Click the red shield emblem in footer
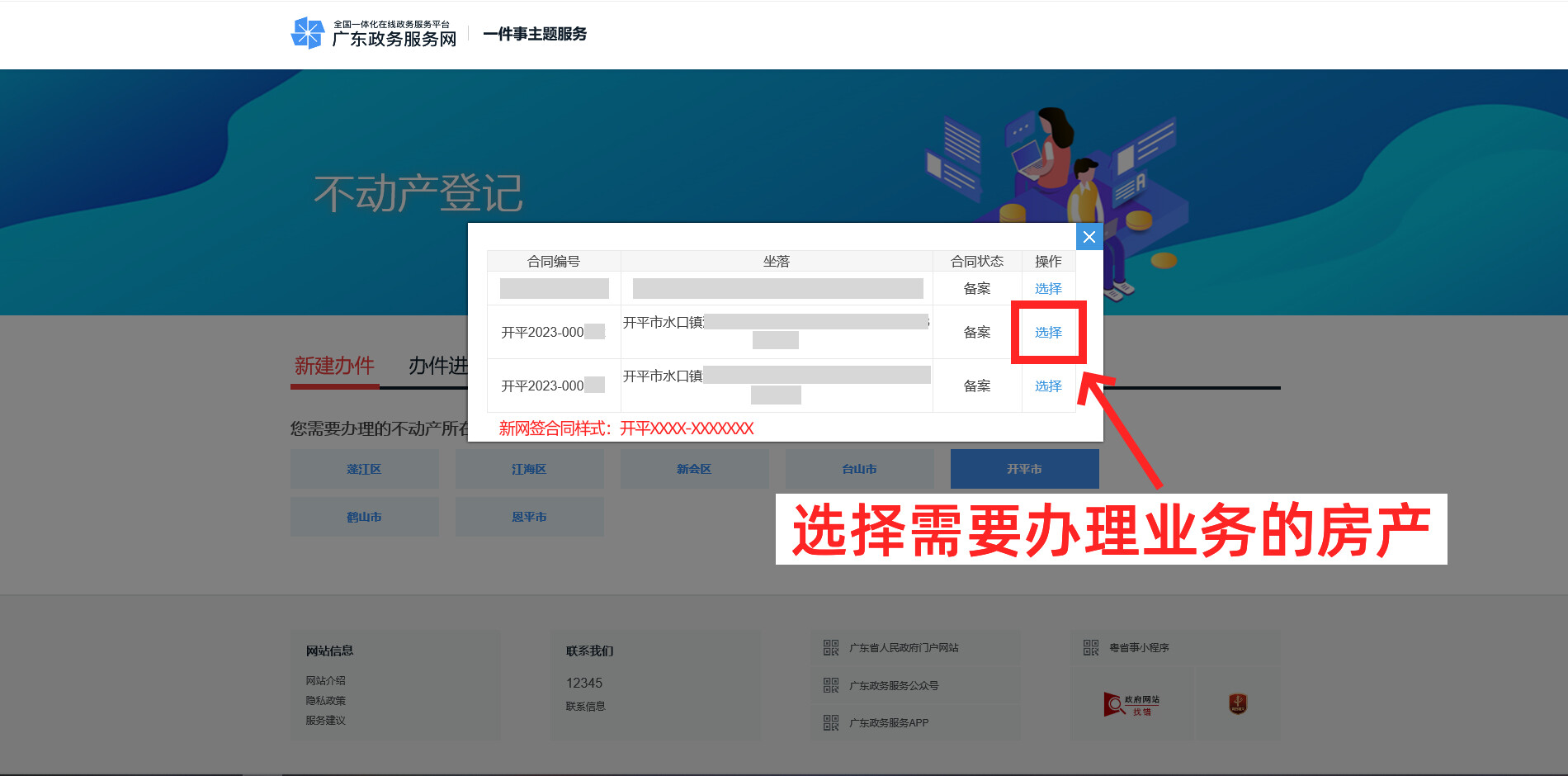Image resolution: width=1568 pixels, height=776 pixels. coord(1237,704)
